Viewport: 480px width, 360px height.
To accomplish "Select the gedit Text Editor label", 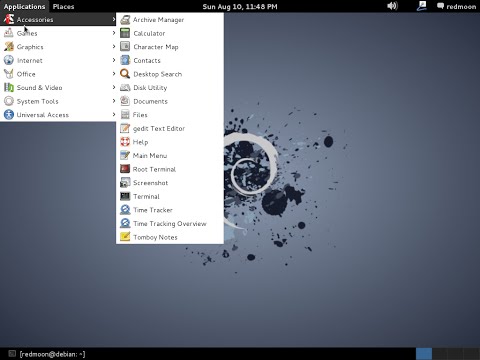I will pos(159,129).
